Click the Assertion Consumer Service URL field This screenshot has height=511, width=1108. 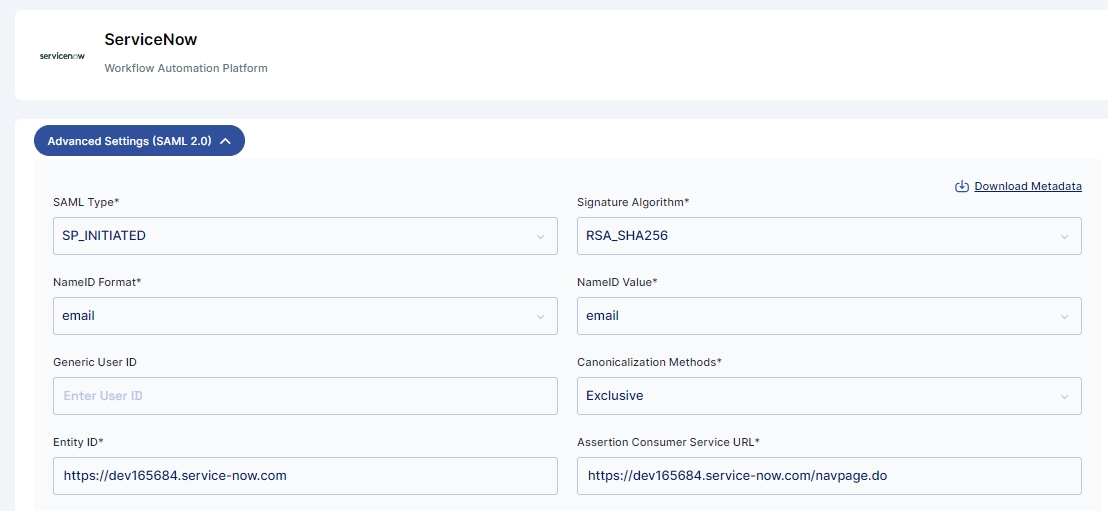829,476
